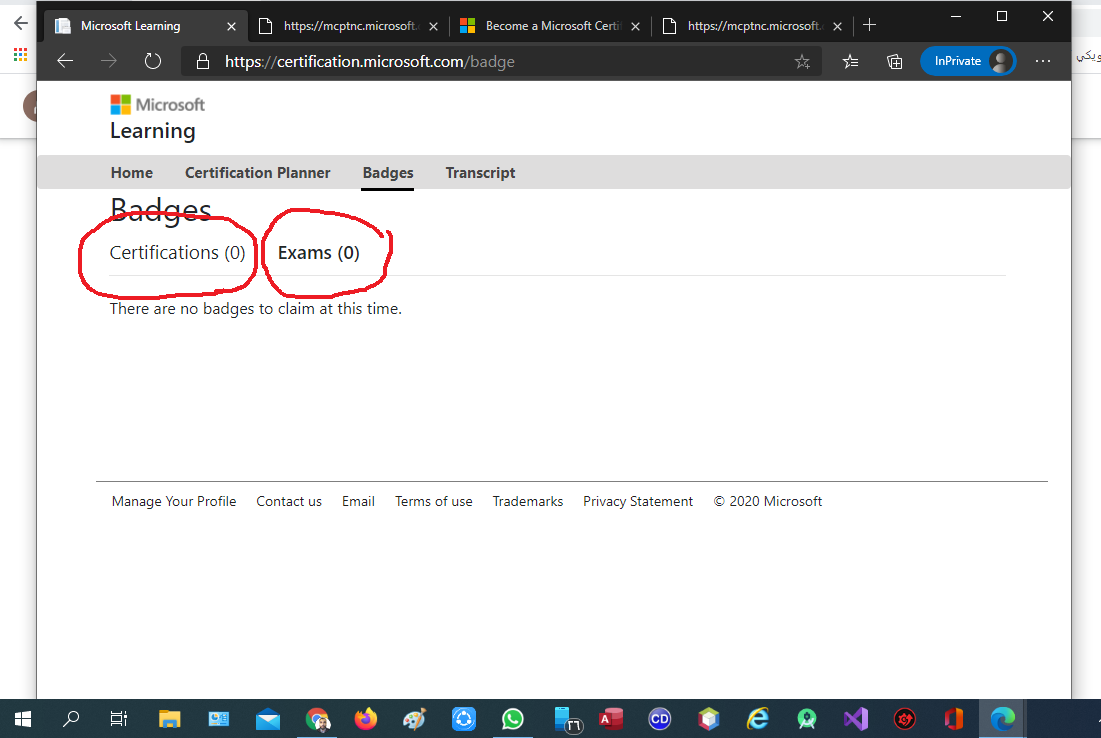The image size is (1101, 738).
Task: Click the lock icon in address bar
Action: [203, 61]
